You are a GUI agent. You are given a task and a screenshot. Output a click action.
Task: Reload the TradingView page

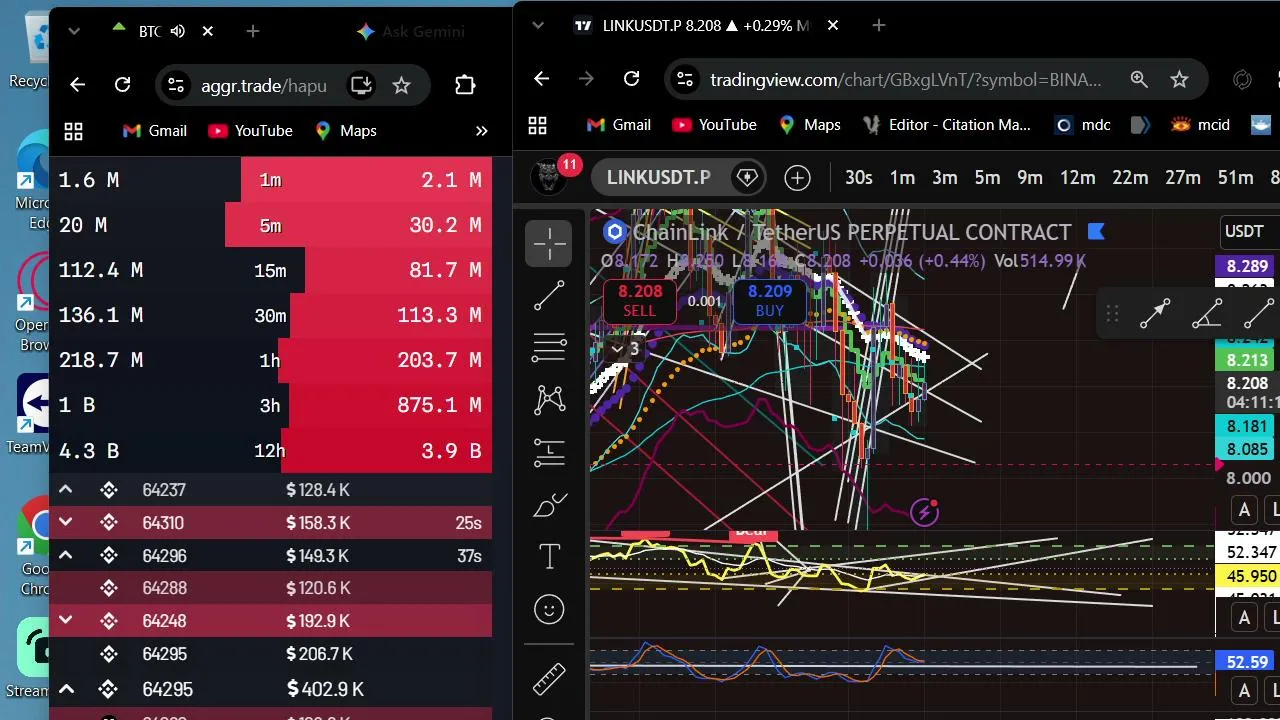point(631,79)
